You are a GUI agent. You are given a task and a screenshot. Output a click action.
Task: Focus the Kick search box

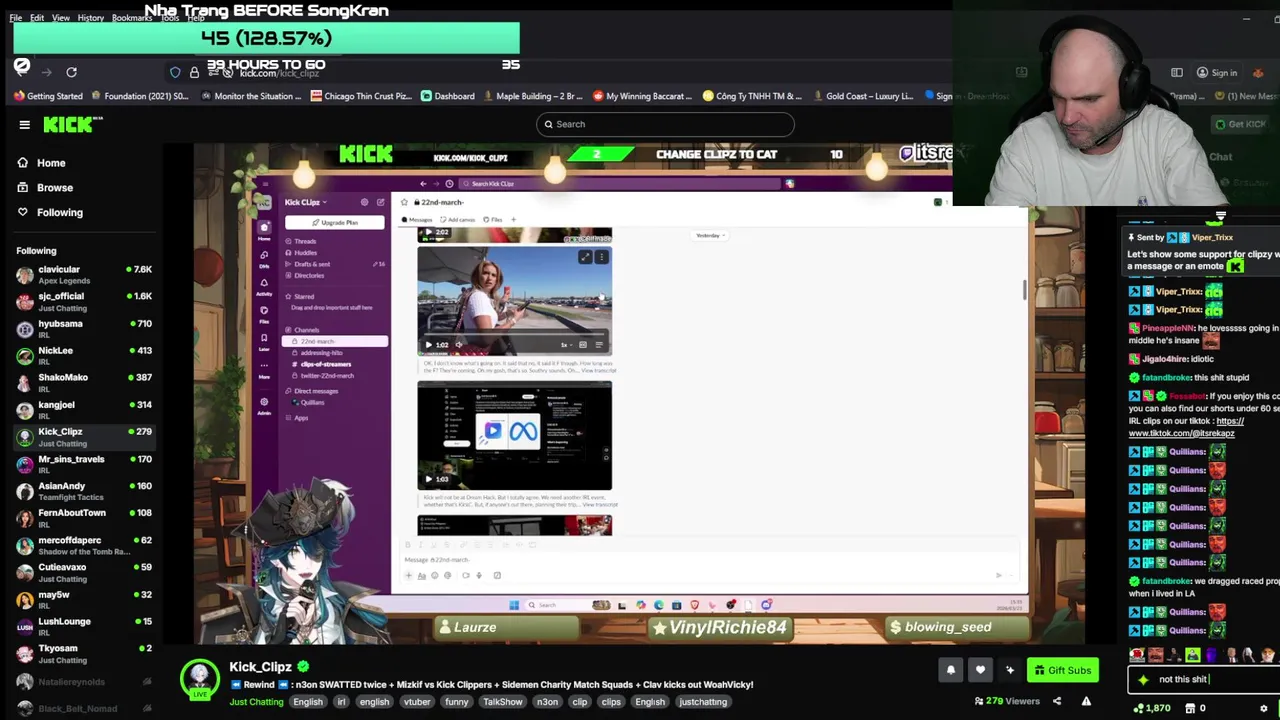(x=665, y=124)
